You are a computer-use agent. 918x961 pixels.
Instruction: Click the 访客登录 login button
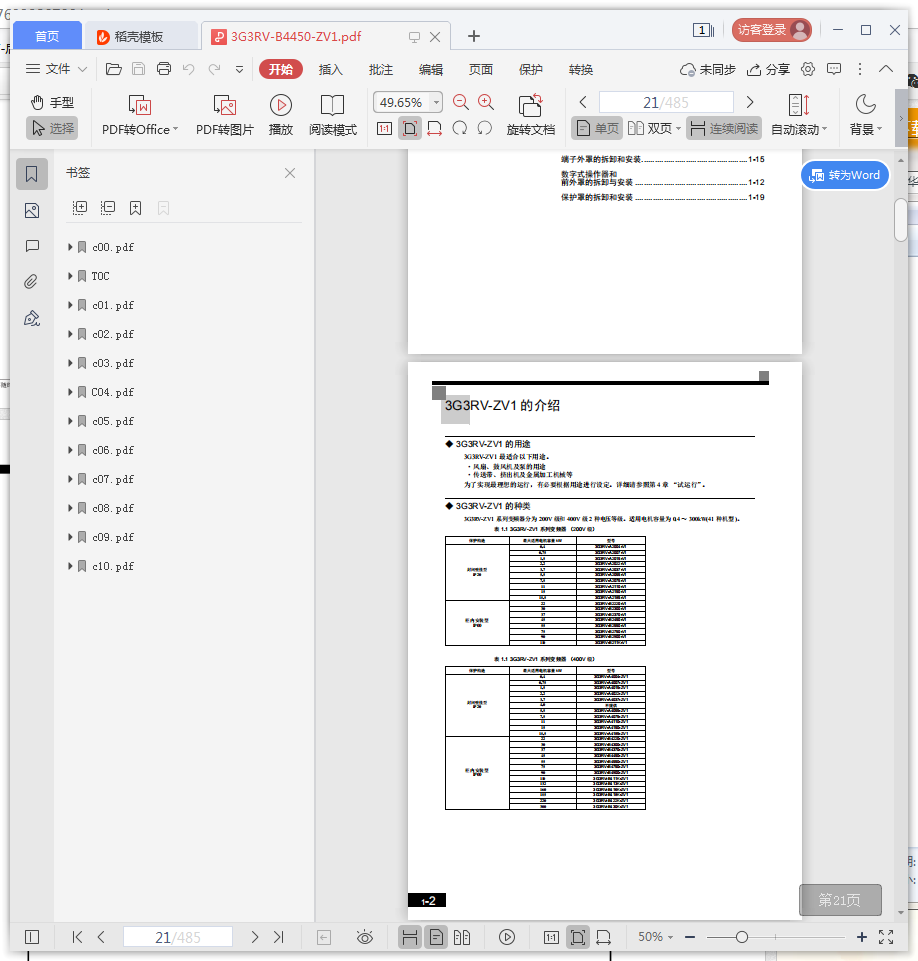tap(772, 29)
